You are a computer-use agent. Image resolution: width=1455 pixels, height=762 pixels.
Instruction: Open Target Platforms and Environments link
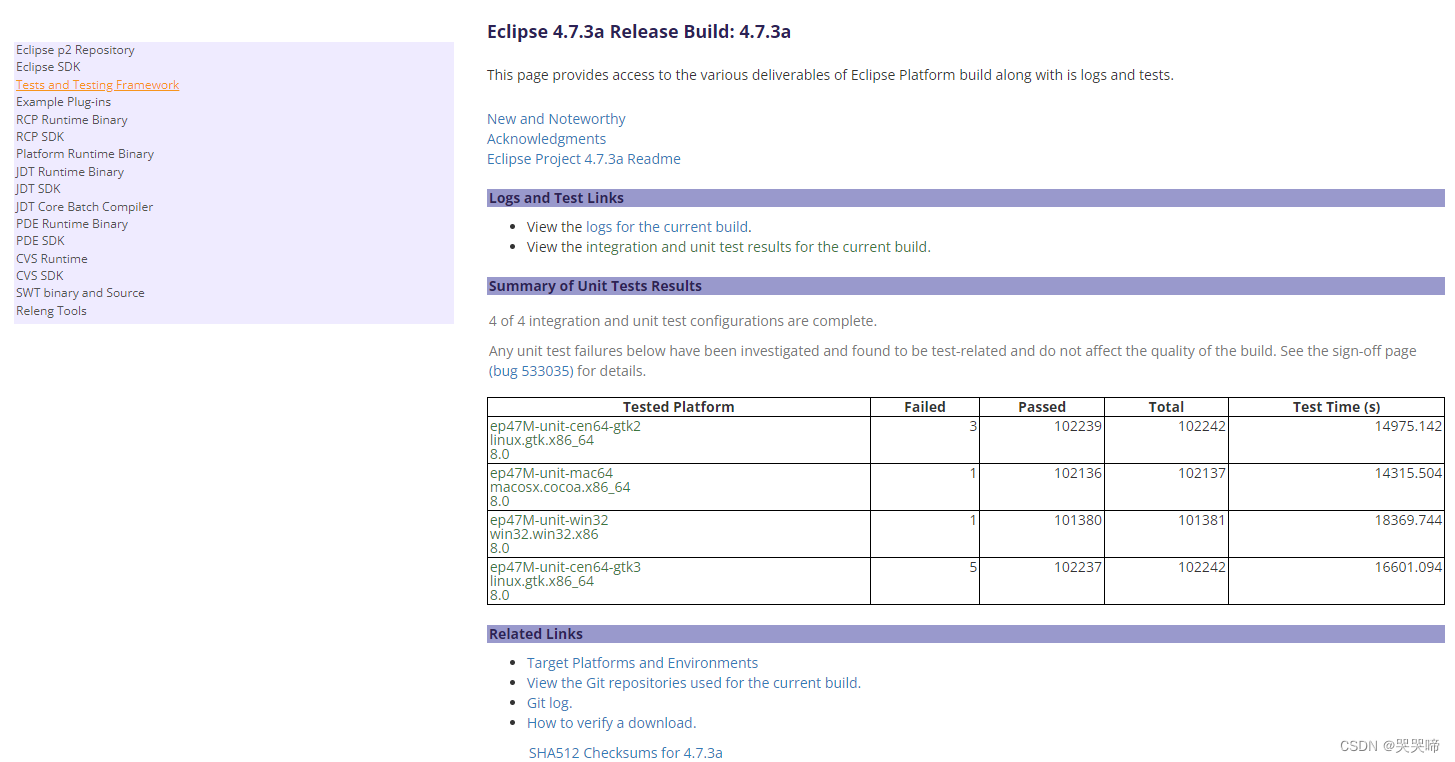(642, 663)
